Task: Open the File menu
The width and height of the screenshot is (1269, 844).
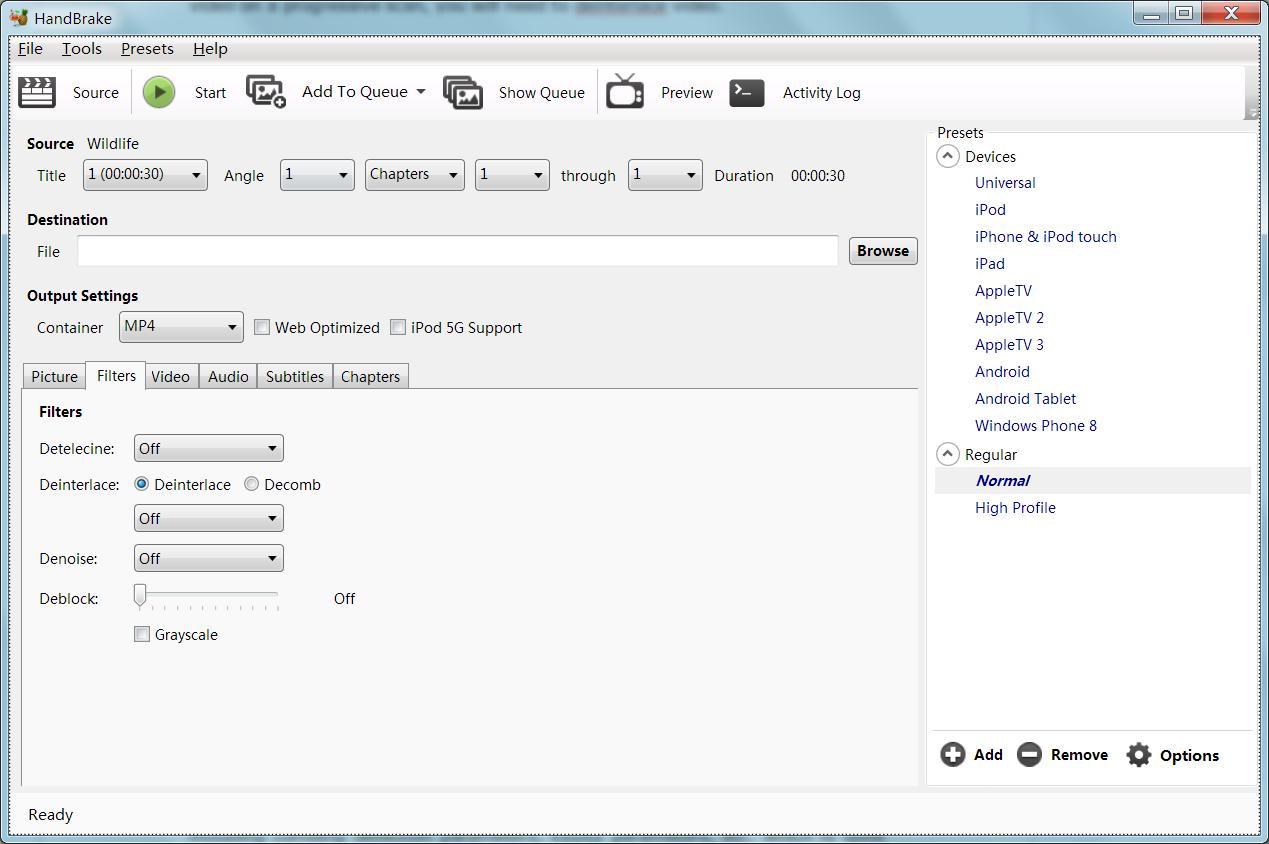Action: [x=30, y=49]
